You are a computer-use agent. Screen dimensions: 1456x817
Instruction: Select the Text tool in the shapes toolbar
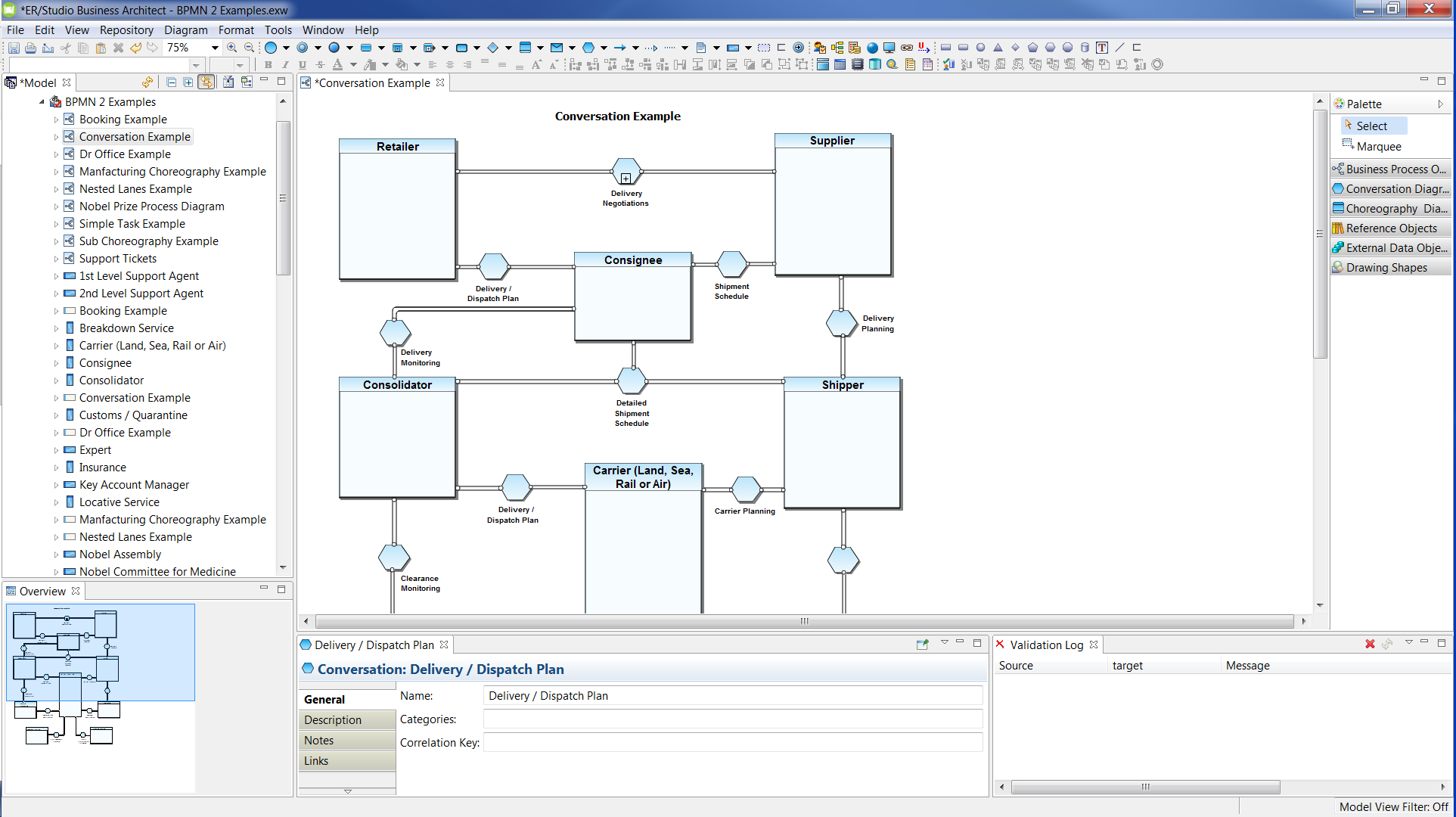(1101, 47)
